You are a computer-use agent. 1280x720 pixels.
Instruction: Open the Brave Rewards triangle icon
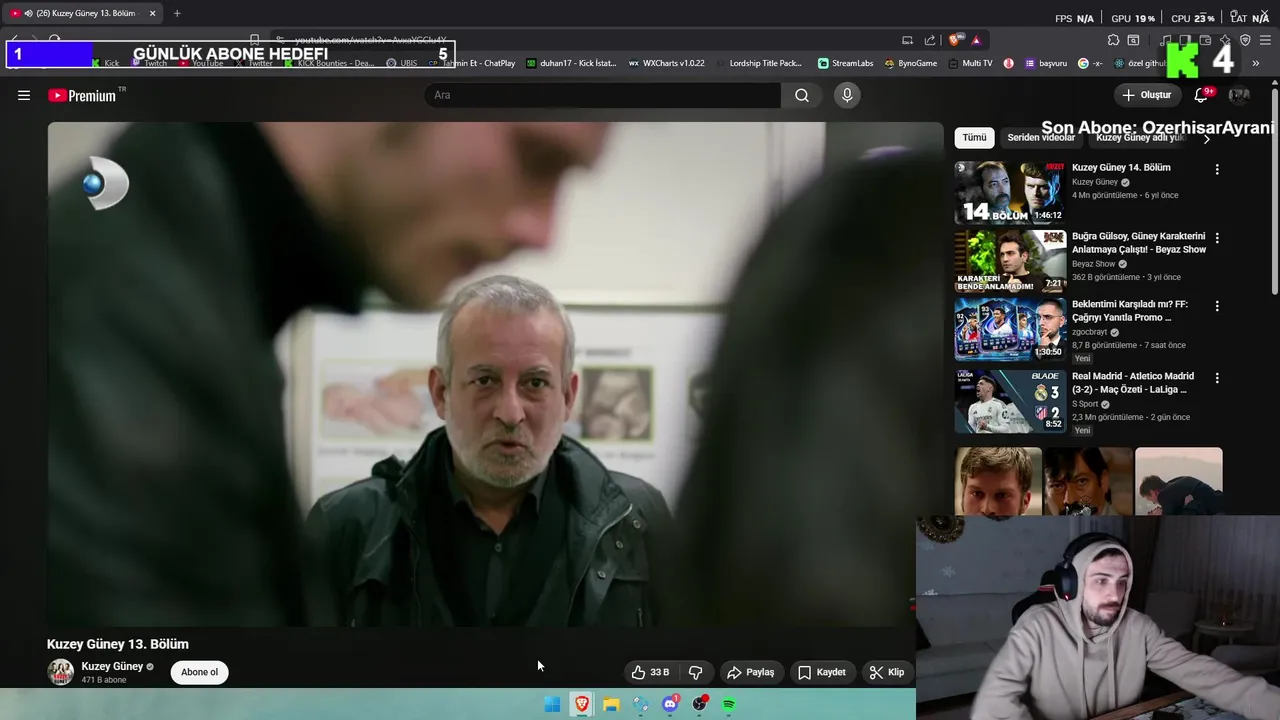coord(976,40)
